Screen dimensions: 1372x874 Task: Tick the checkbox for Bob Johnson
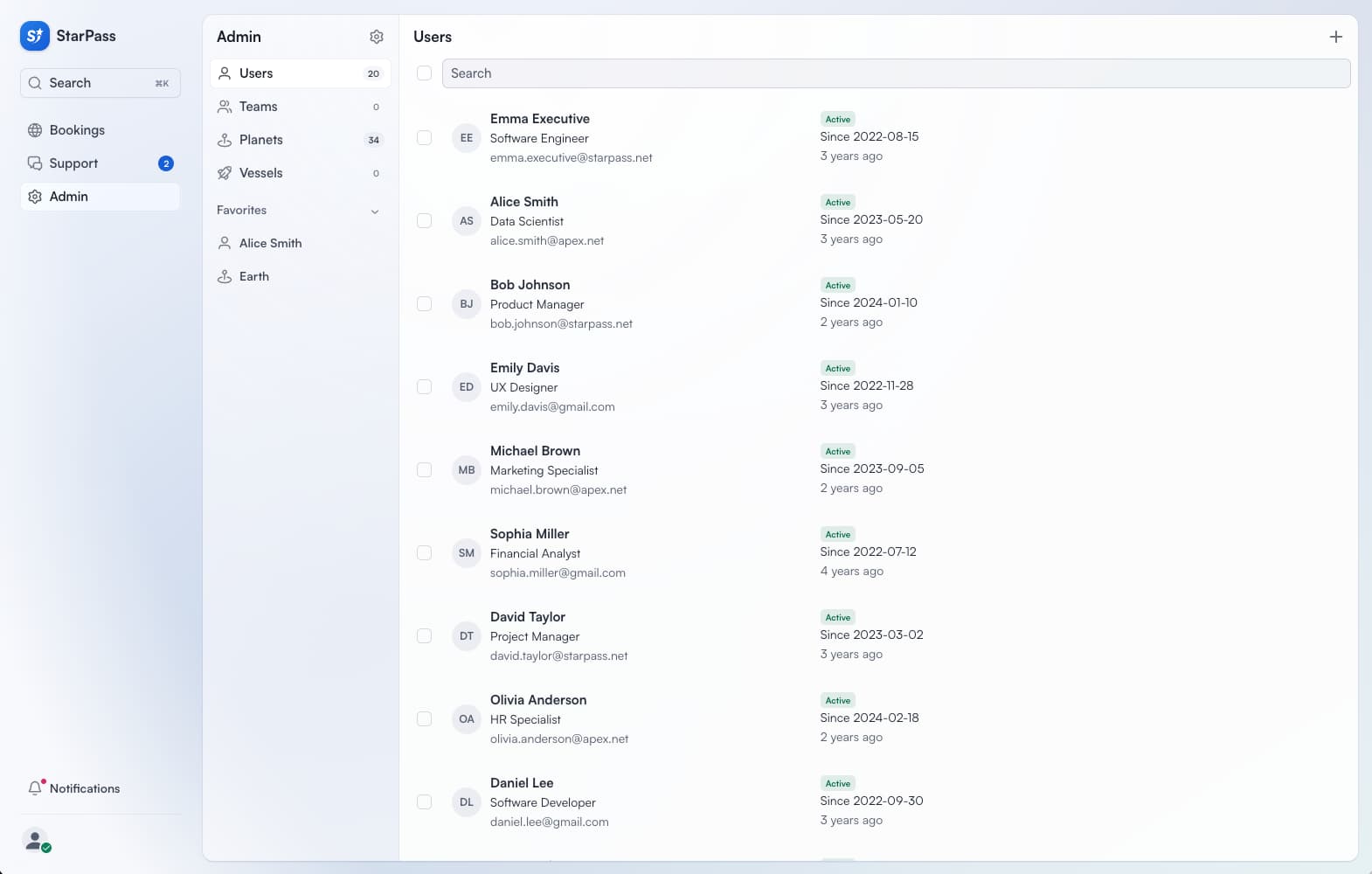point(424,304)
